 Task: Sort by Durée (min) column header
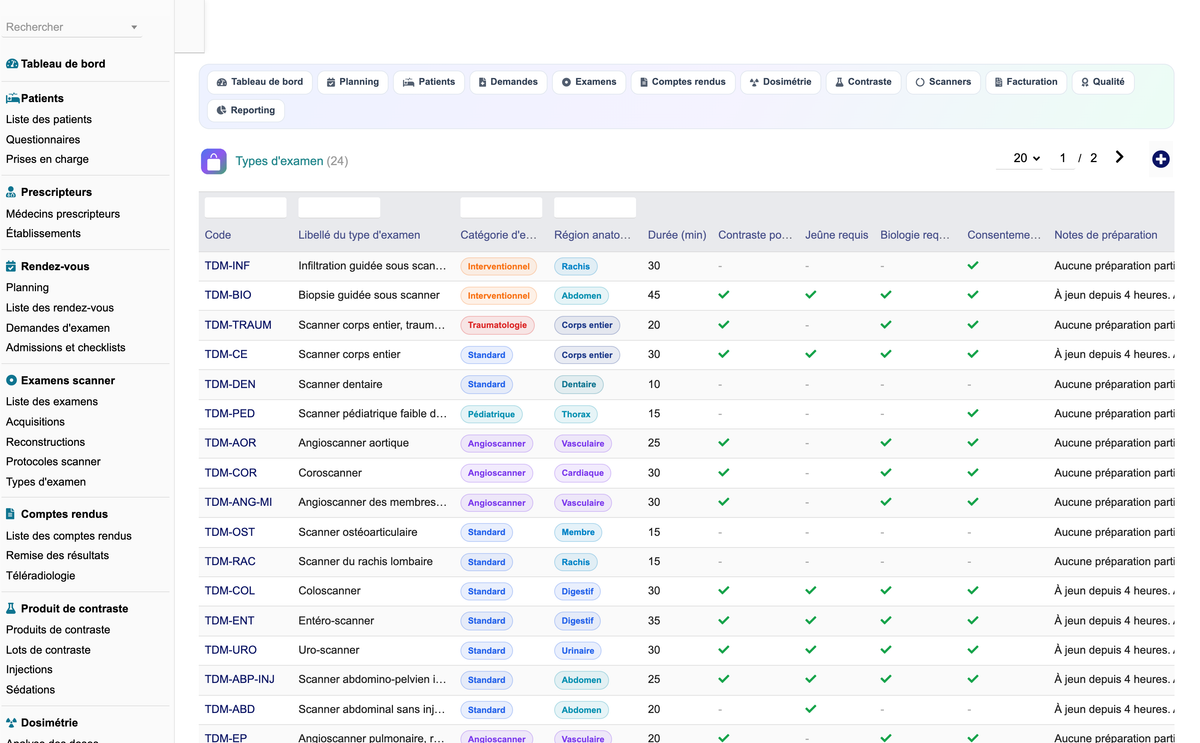[x=677, y=235]
